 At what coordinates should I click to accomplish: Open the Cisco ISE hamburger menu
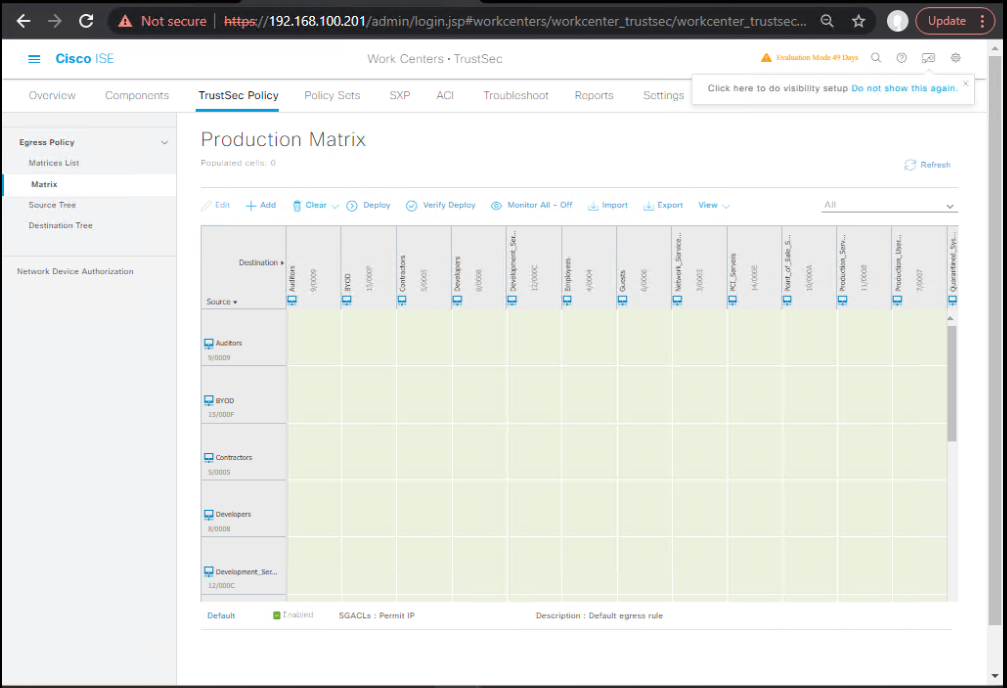34,58
